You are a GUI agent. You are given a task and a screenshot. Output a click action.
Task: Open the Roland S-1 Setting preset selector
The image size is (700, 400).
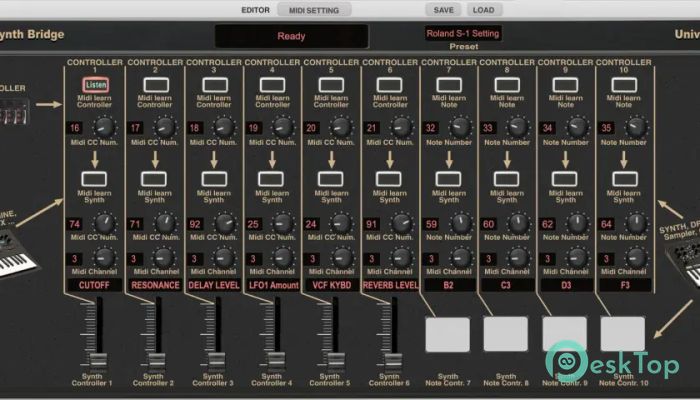click(x=462, y=33)
